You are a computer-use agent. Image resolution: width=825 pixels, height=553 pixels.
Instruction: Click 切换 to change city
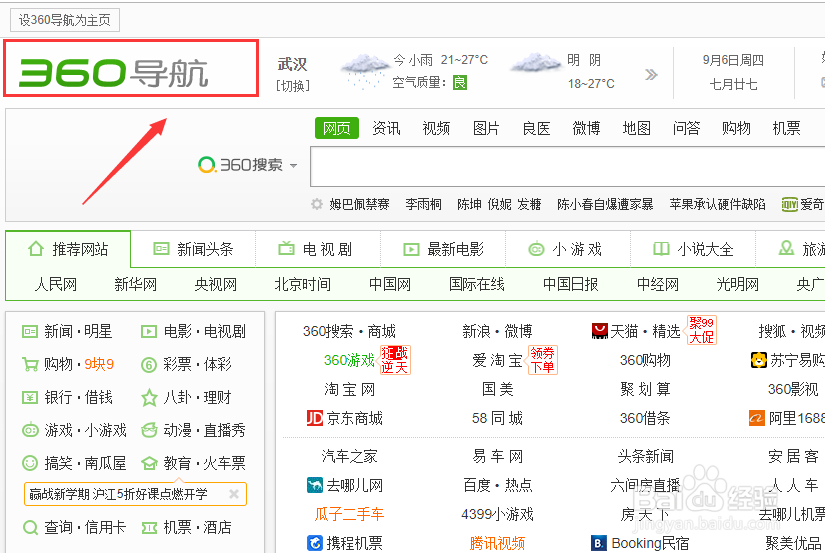[x=293, y=85]
